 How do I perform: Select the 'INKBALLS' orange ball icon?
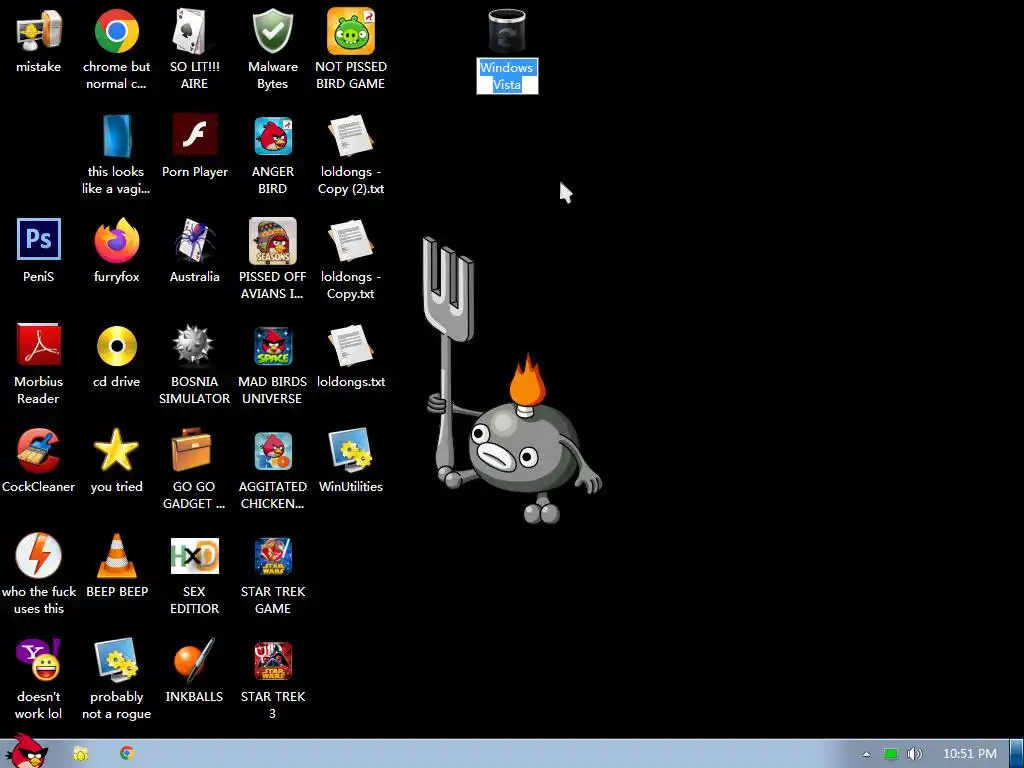[x=194, y=660]
